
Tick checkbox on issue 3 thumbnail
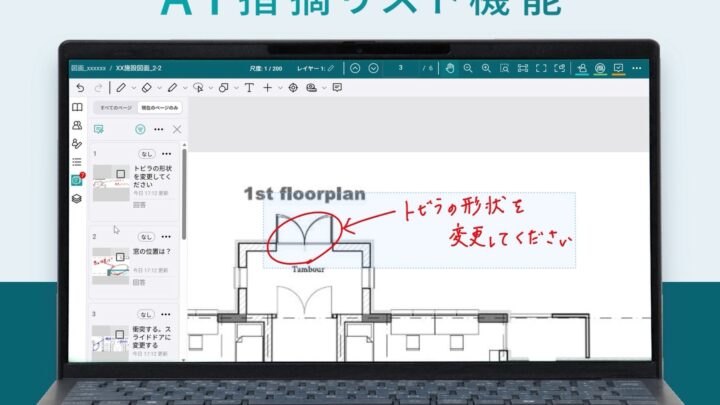coord(119,334)
